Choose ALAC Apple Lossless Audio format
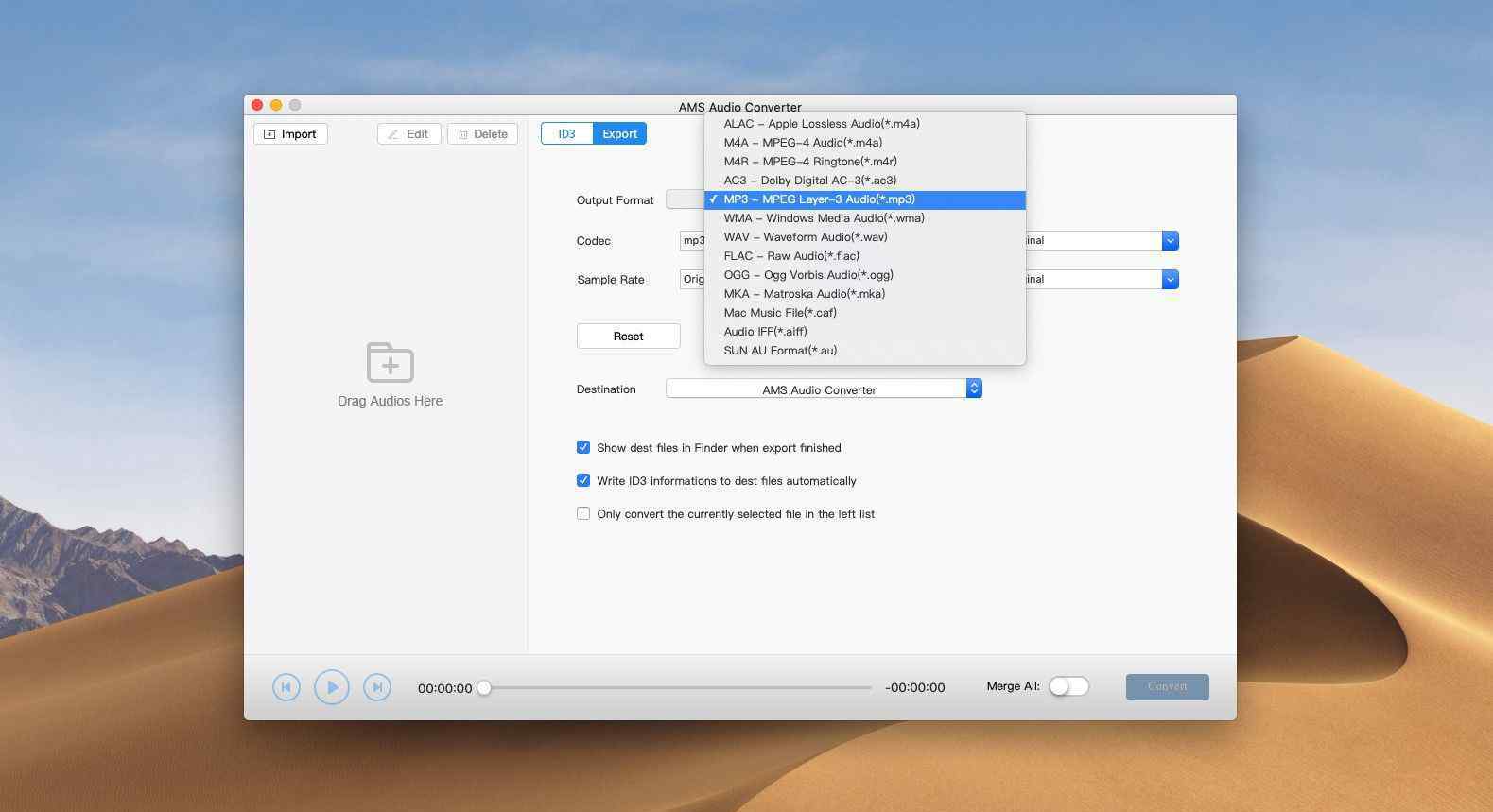 click(x=865, y=124)
